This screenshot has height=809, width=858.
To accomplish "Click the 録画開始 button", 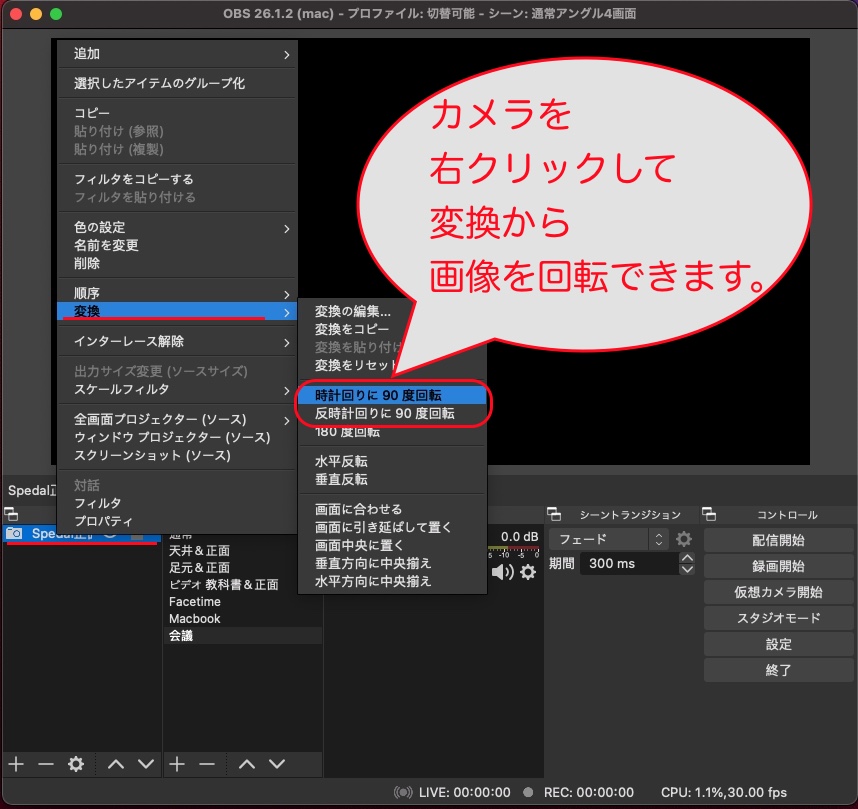I will tap(779, 566).
